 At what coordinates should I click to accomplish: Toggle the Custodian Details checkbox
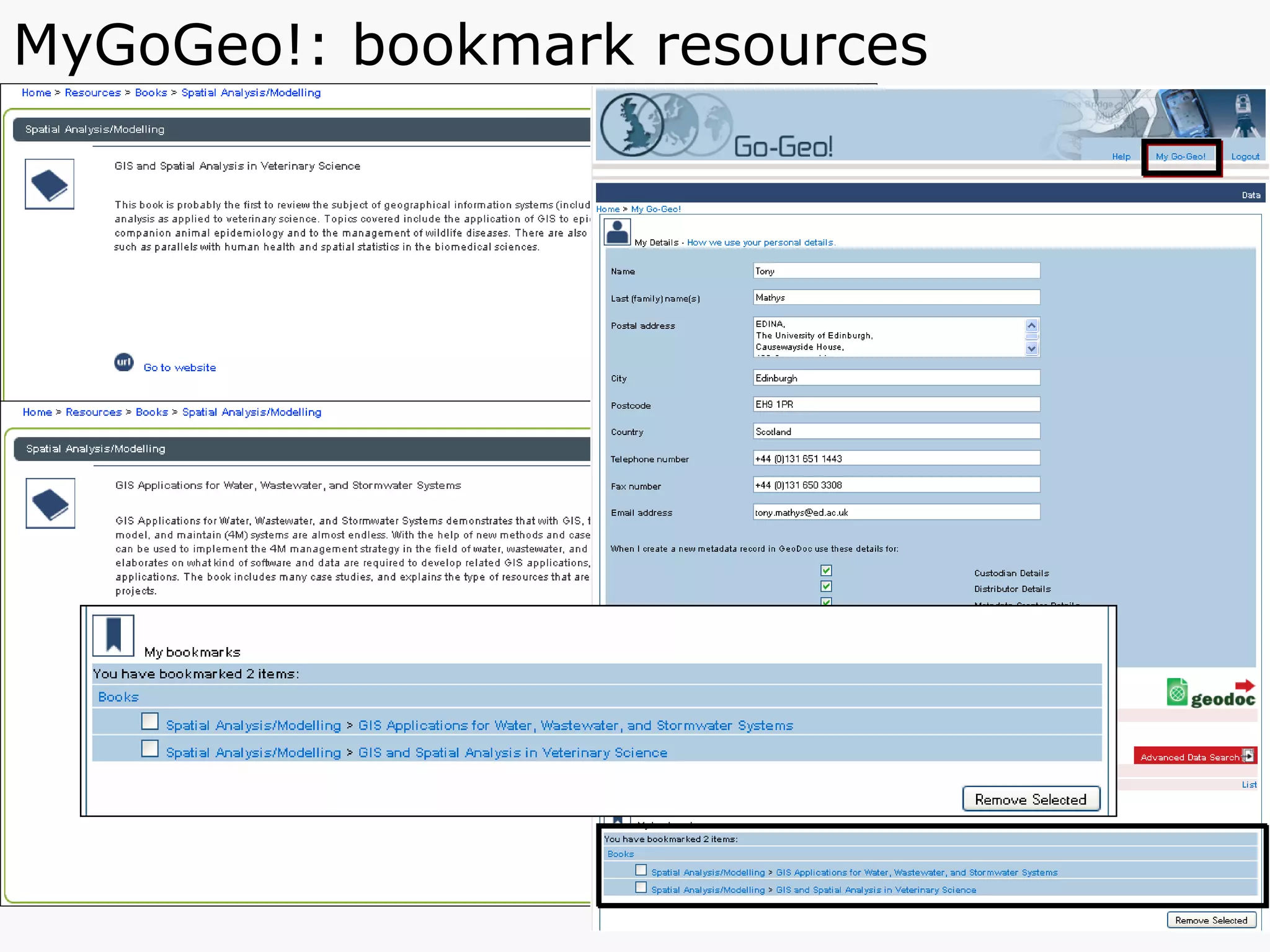point(826,570)
